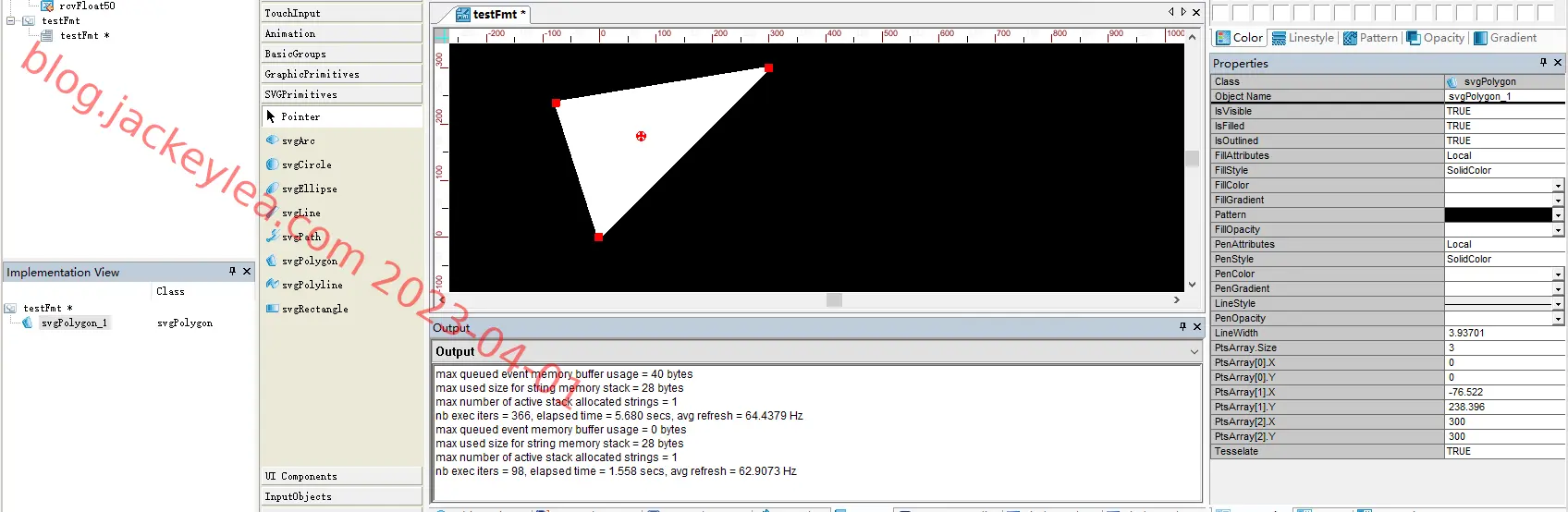
Task: Open the Pattern property dropdown arrow
Action: pos(1558,215)
